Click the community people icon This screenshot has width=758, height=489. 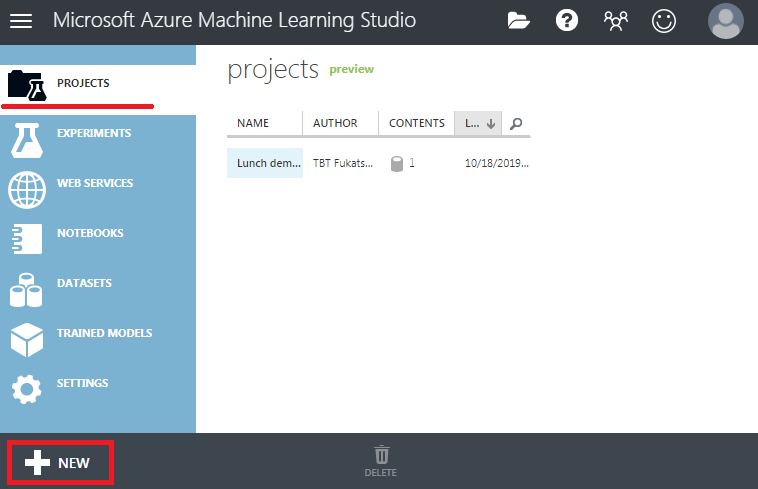click(615, 21)
